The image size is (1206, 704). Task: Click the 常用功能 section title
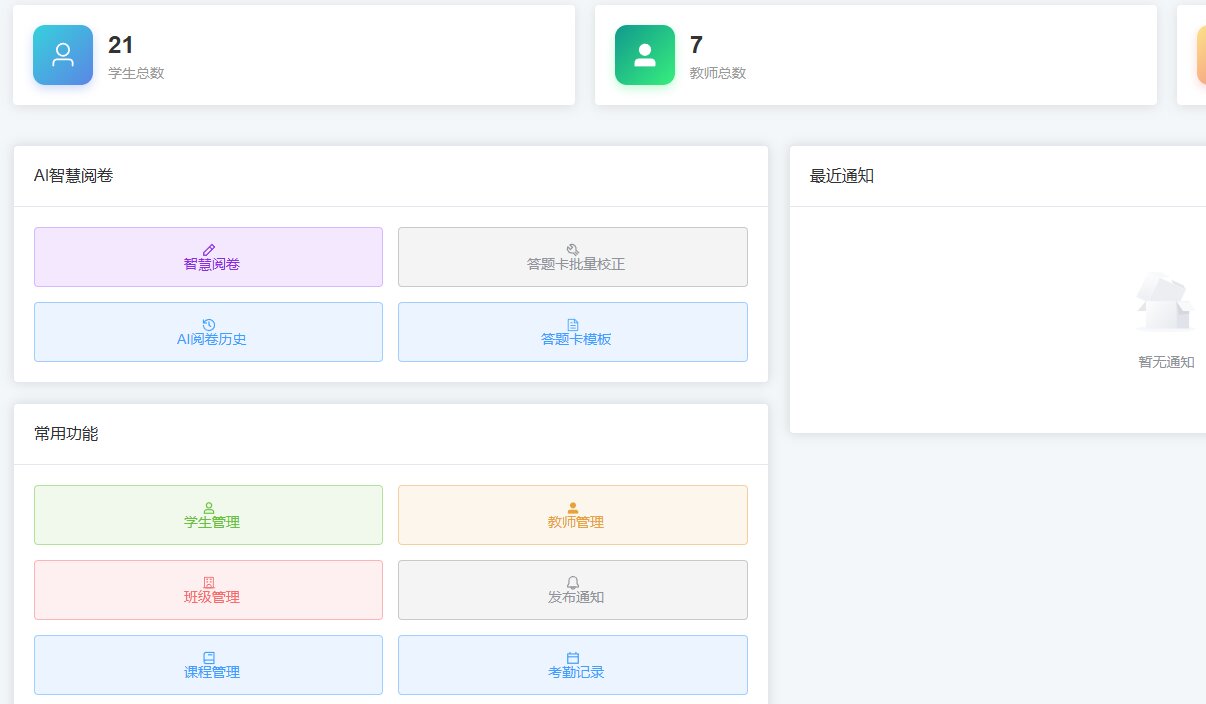coord(66,434)
